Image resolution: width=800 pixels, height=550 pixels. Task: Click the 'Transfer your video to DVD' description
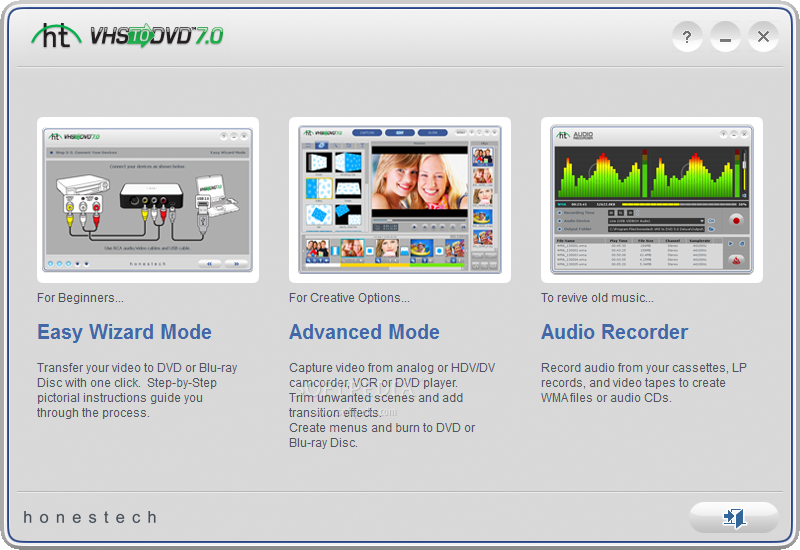[x=137, y=390]
